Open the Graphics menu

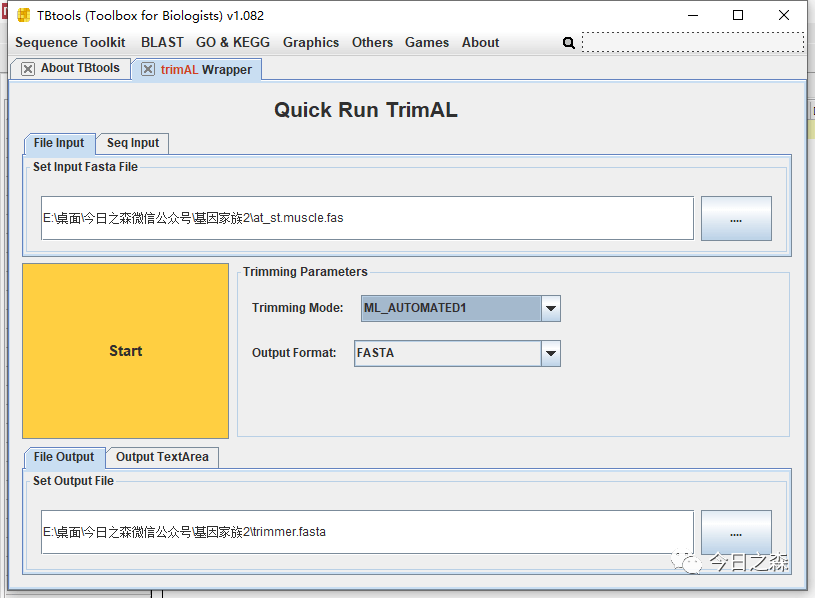click(311, 43)
